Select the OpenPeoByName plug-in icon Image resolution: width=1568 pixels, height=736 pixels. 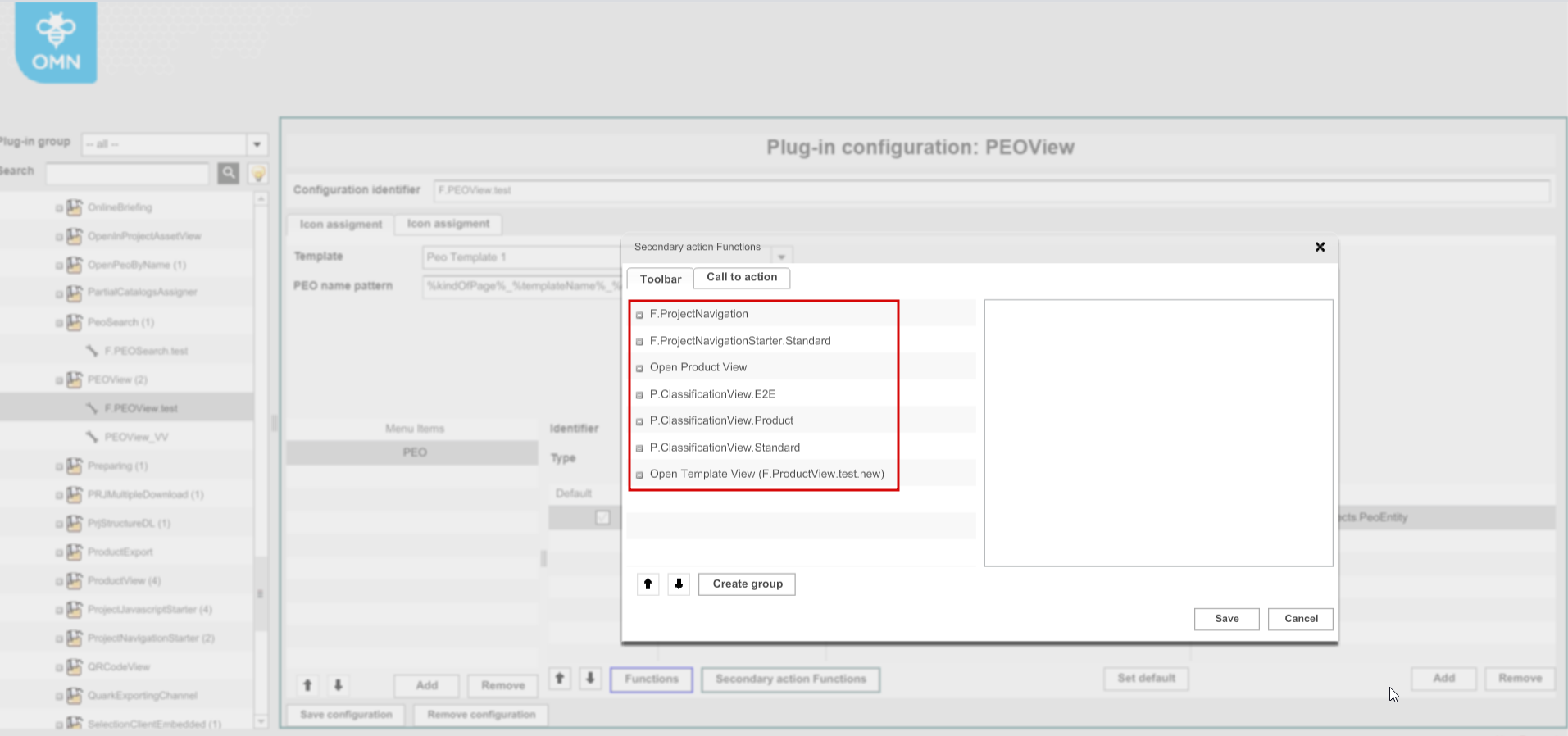[75, 265]
